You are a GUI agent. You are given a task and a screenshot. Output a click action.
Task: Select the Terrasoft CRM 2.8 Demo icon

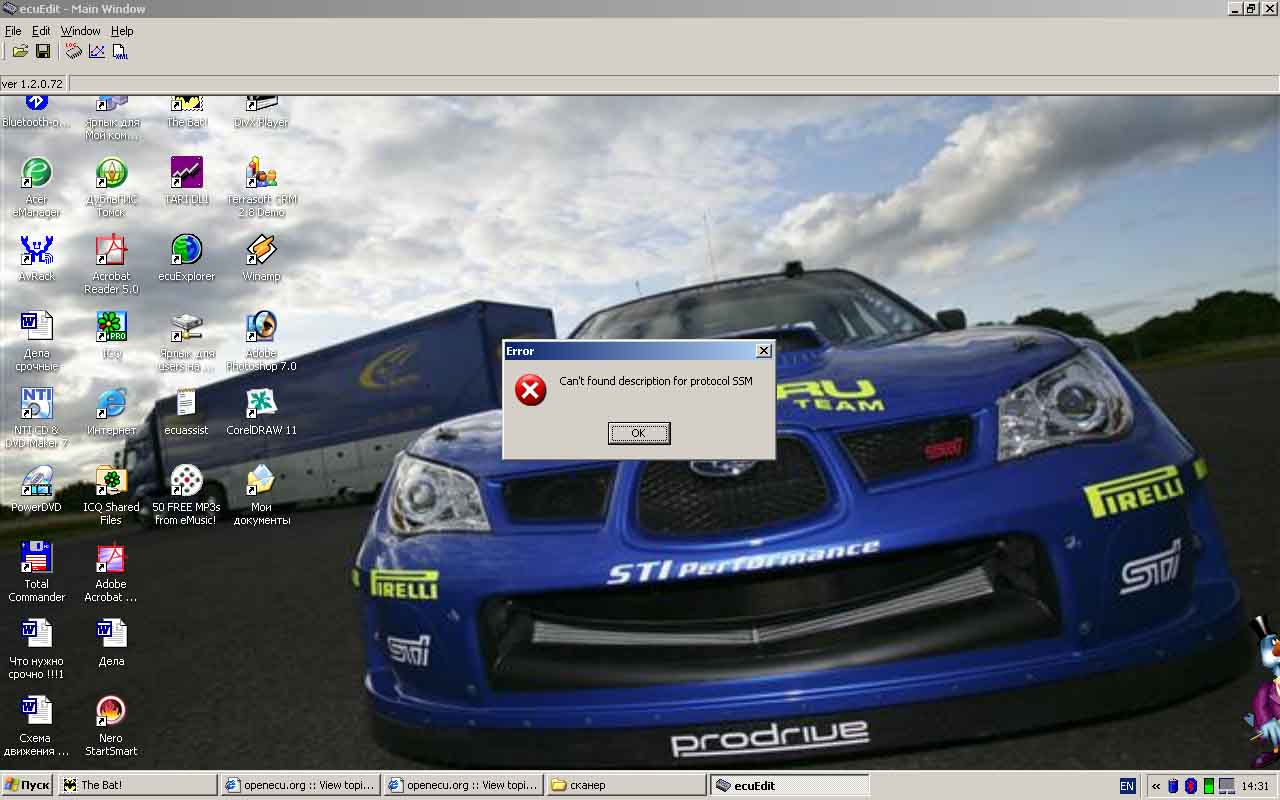click(x=262, y=187)
